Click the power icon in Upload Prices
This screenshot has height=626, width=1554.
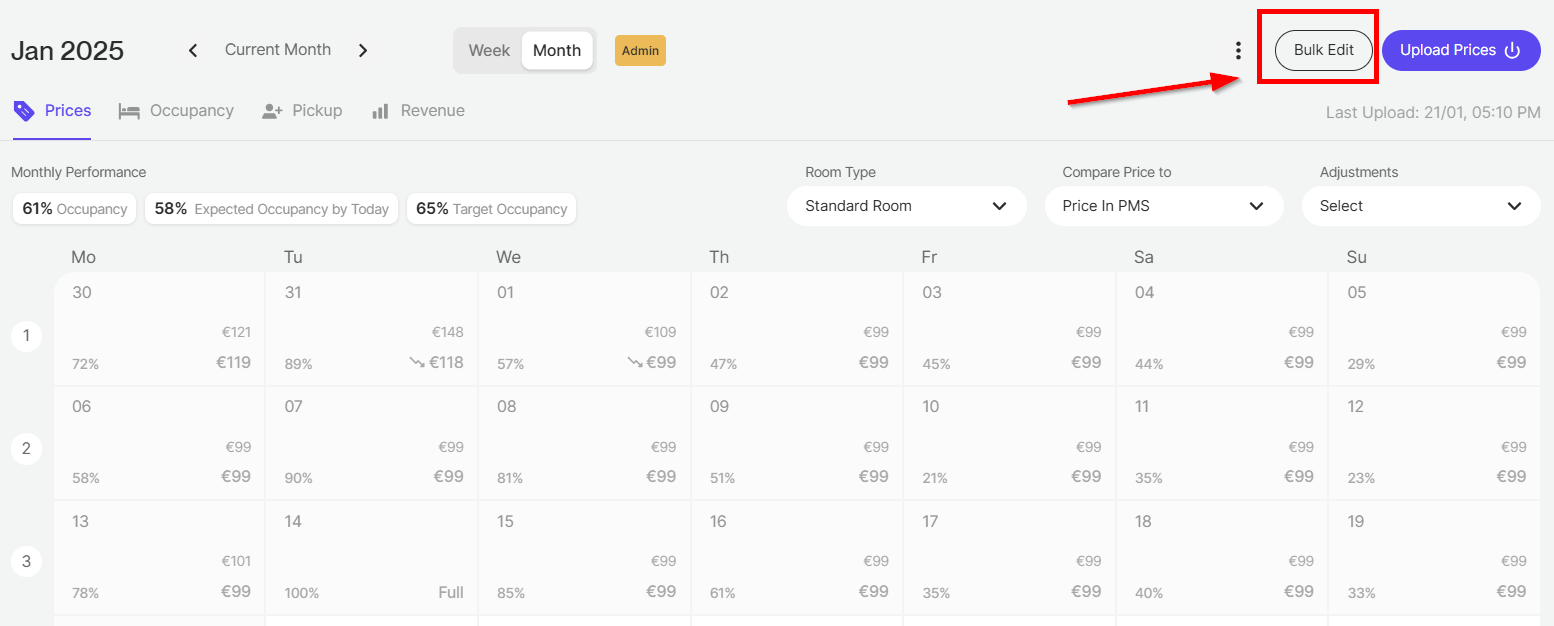1512,50
